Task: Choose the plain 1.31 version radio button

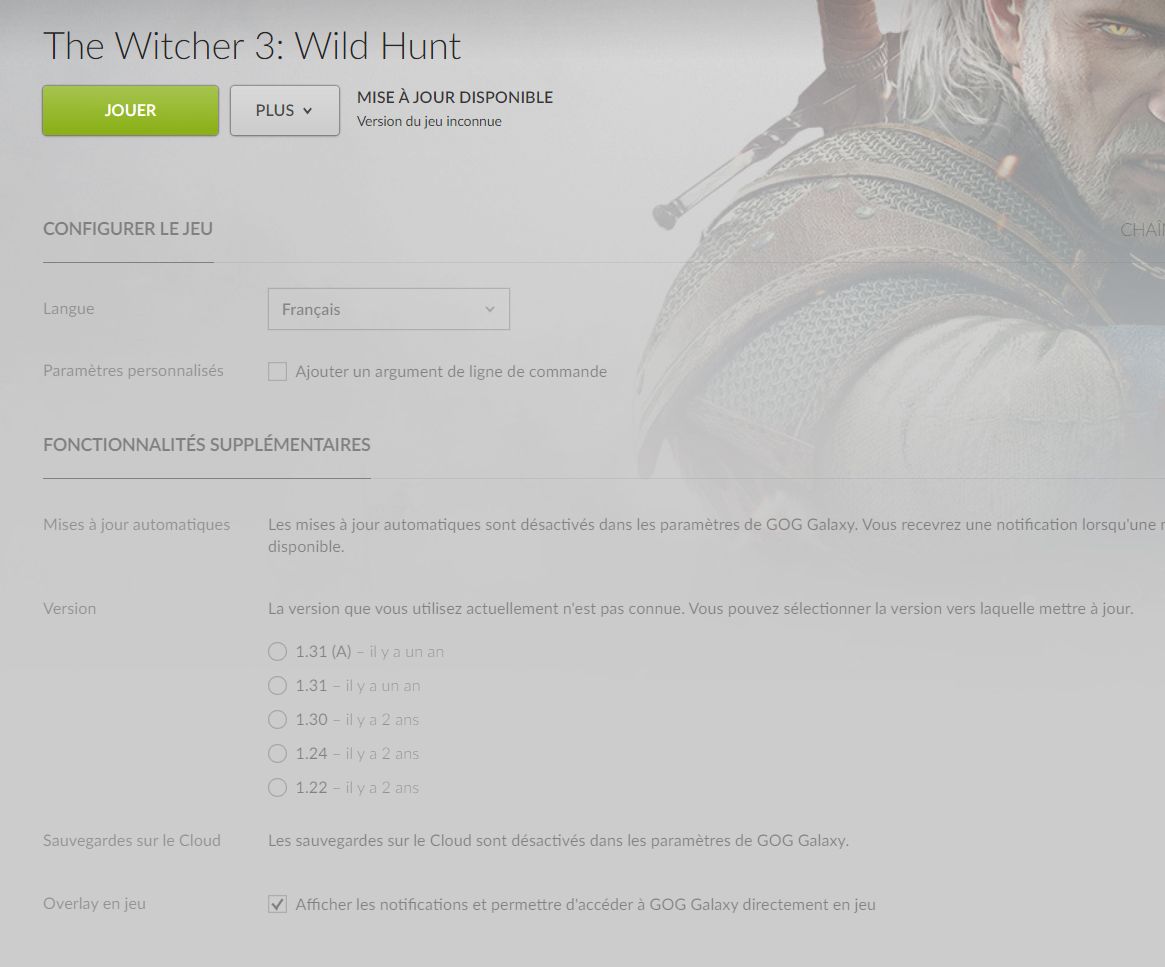Action: coord(277,686)
